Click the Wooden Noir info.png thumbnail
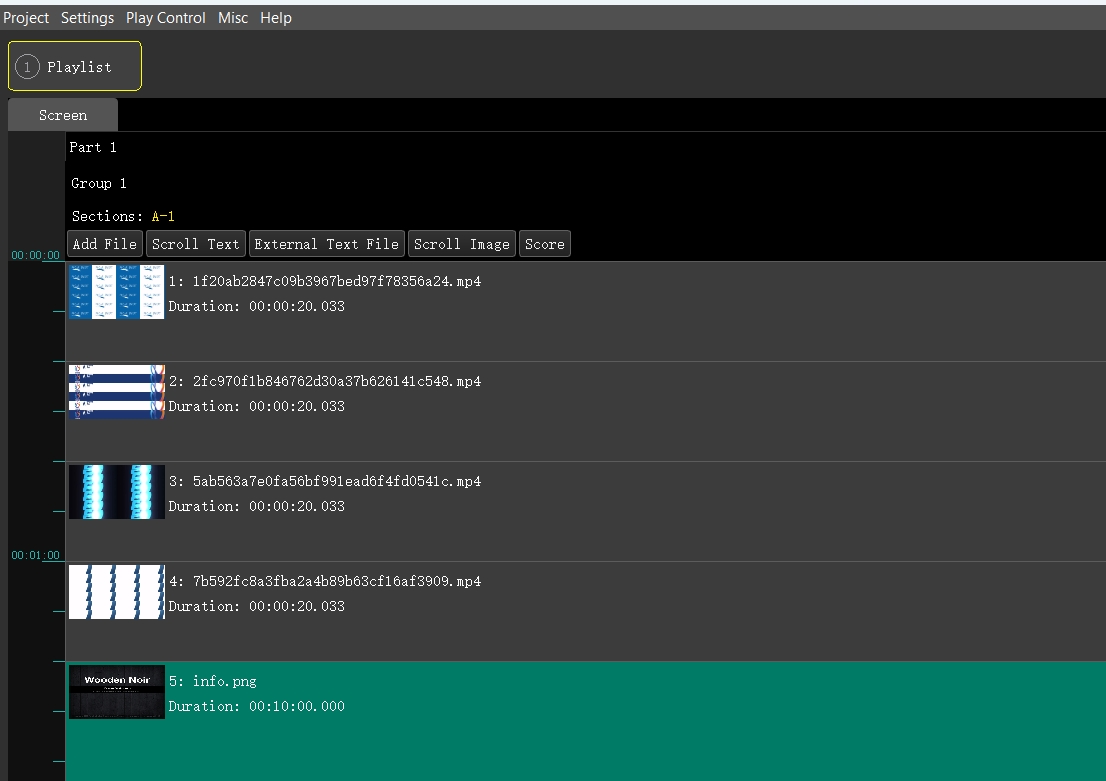Viewport: 1106px width, 781px height. (116, 692)
